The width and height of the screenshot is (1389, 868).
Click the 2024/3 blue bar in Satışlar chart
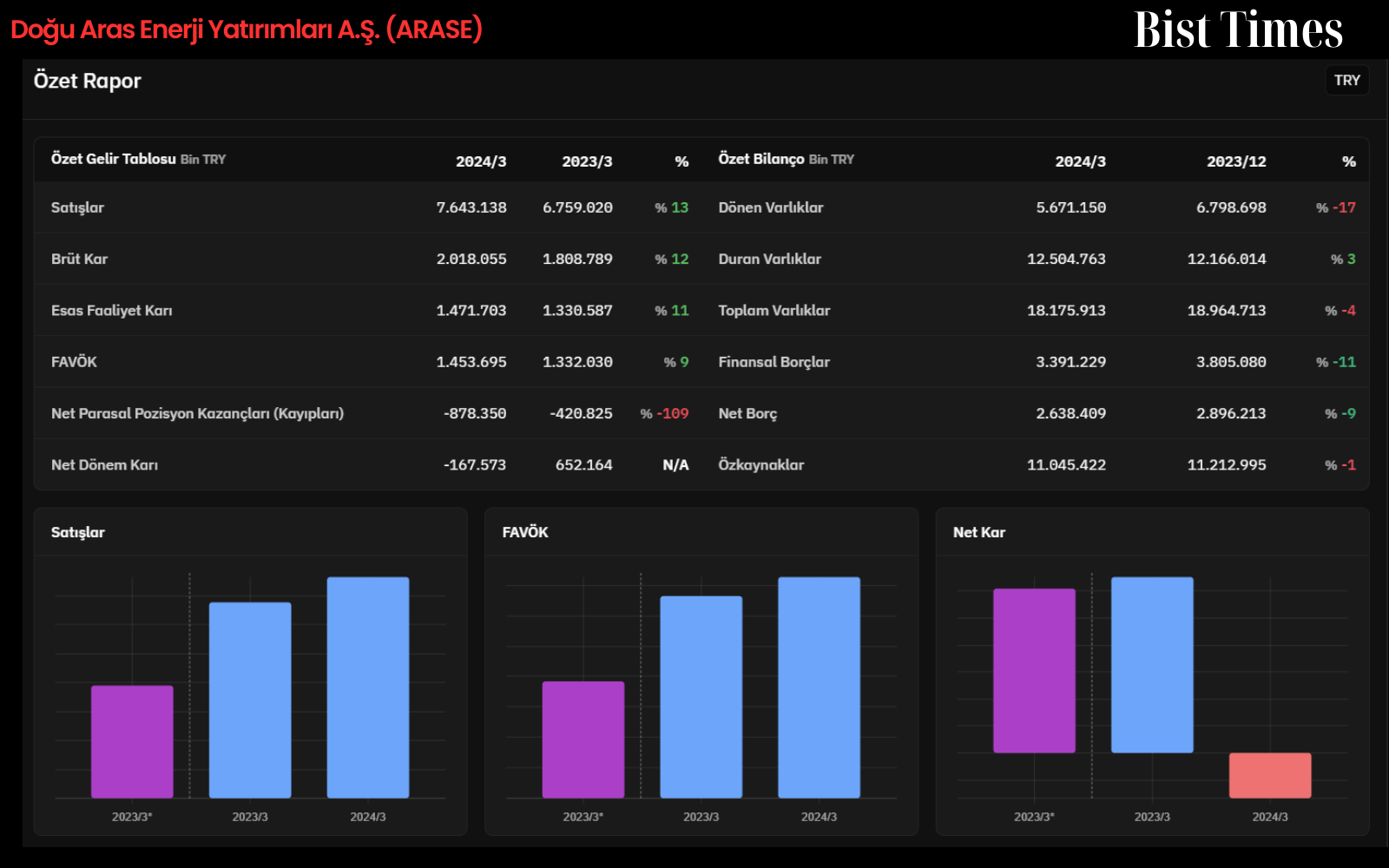(368, 687)
